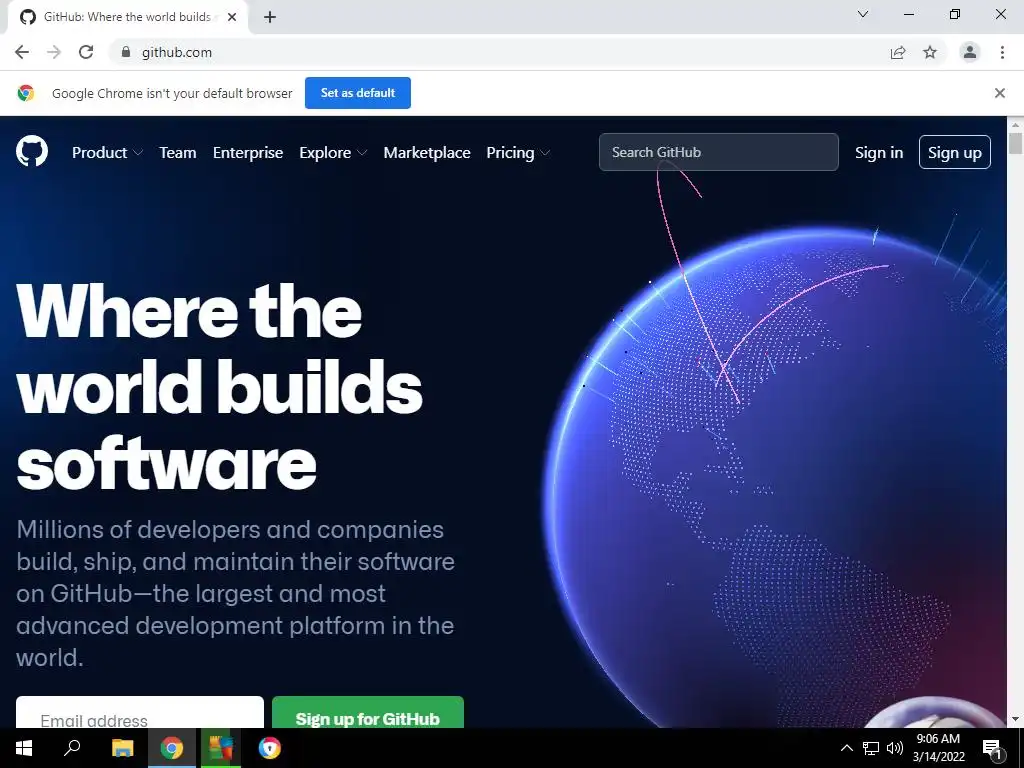The image size is (1024, 768).
Task: Open the Team page
Action: (x=178, y=152)
